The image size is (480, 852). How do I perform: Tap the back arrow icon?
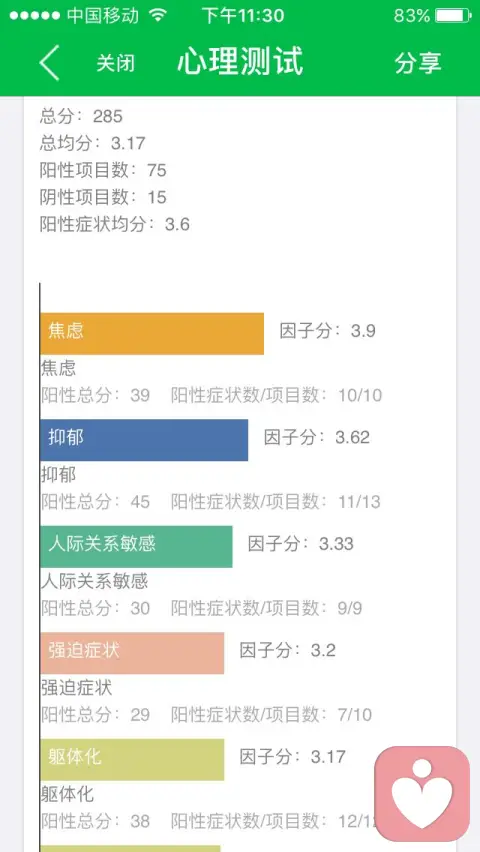click(x=49, y=63)
